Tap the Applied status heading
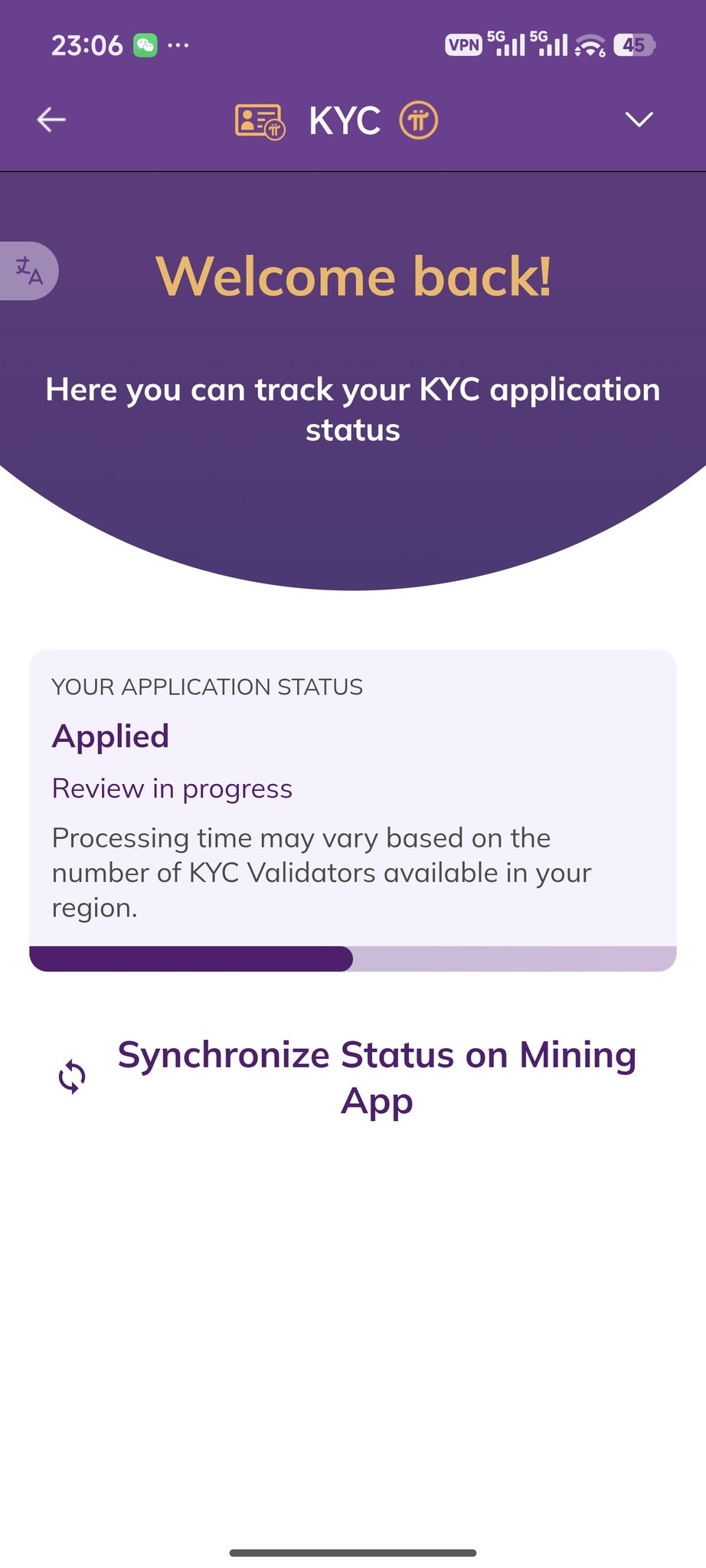Image resolution: width=706 pixels, height=1568 pixels. (111, 737)
